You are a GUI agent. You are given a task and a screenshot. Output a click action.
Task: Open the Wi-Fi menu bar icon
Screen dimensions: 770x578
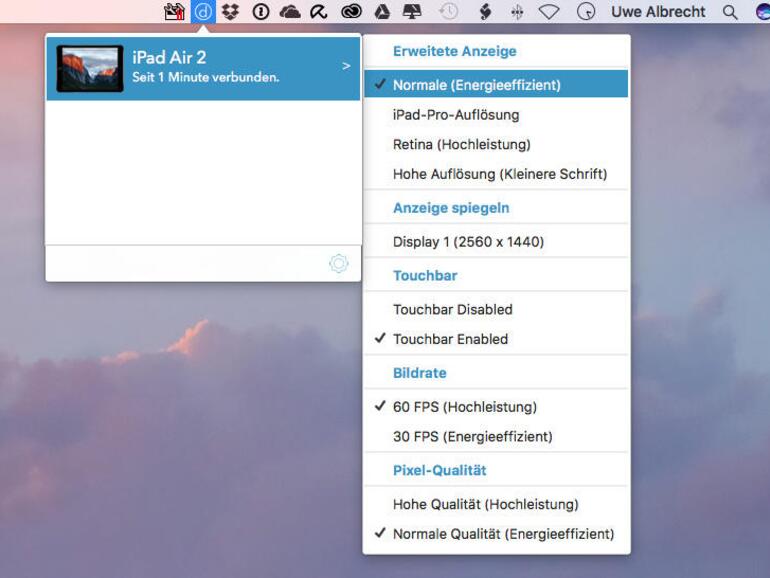tap(549, 12)
